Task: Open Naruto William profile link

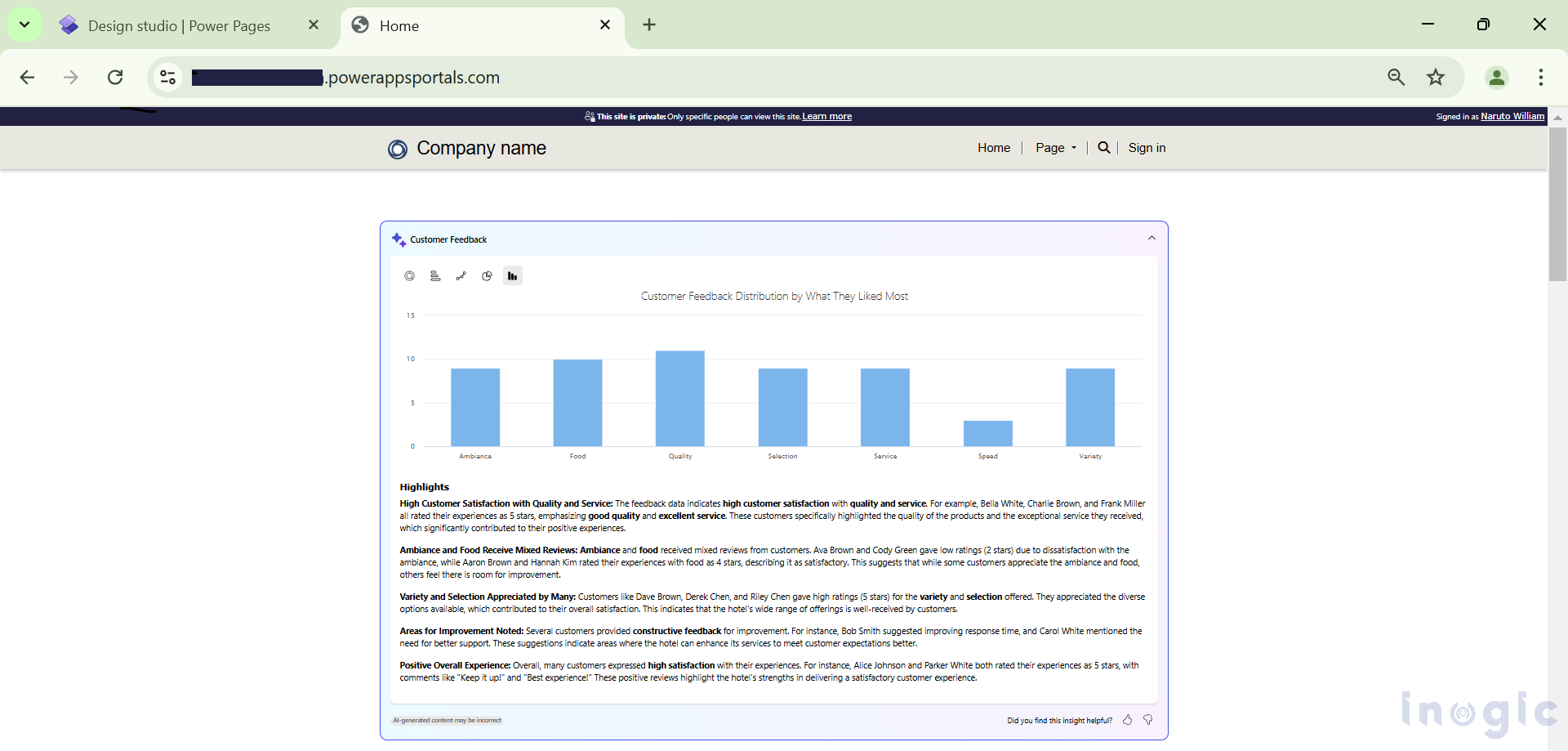Action: point(1512,116)
